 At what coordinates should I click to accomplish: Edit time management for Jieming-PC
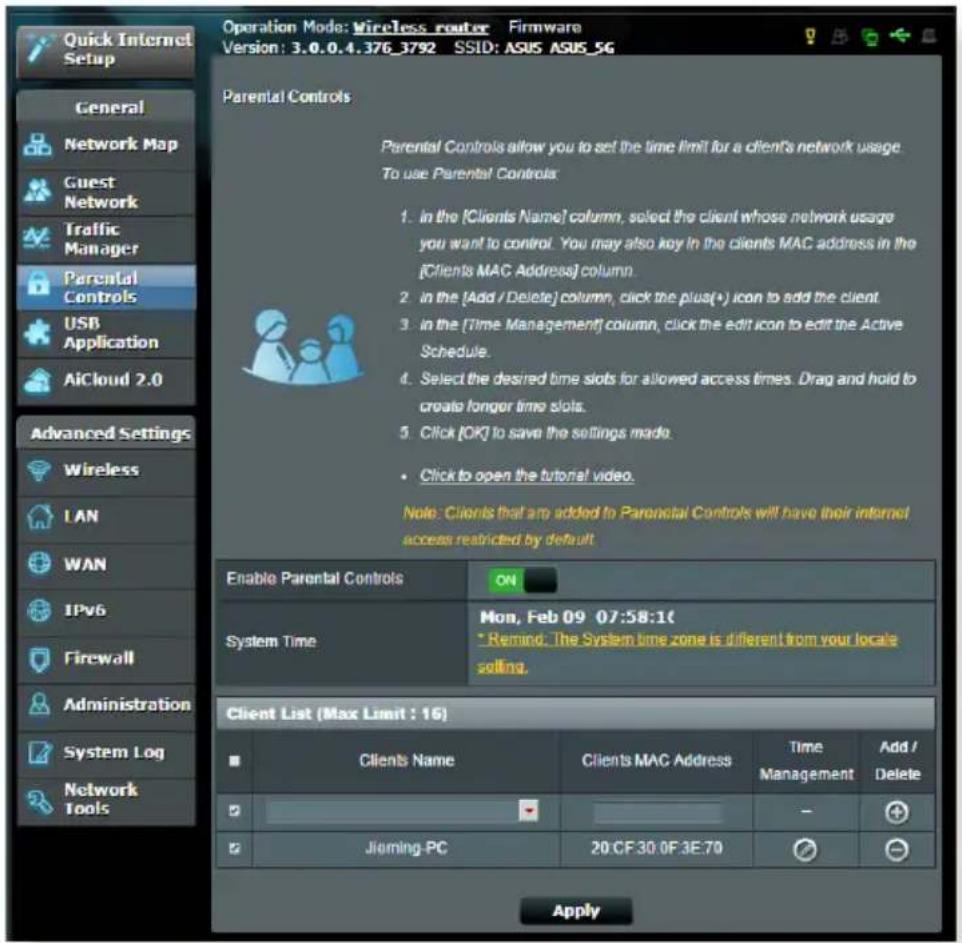(805, 850)
